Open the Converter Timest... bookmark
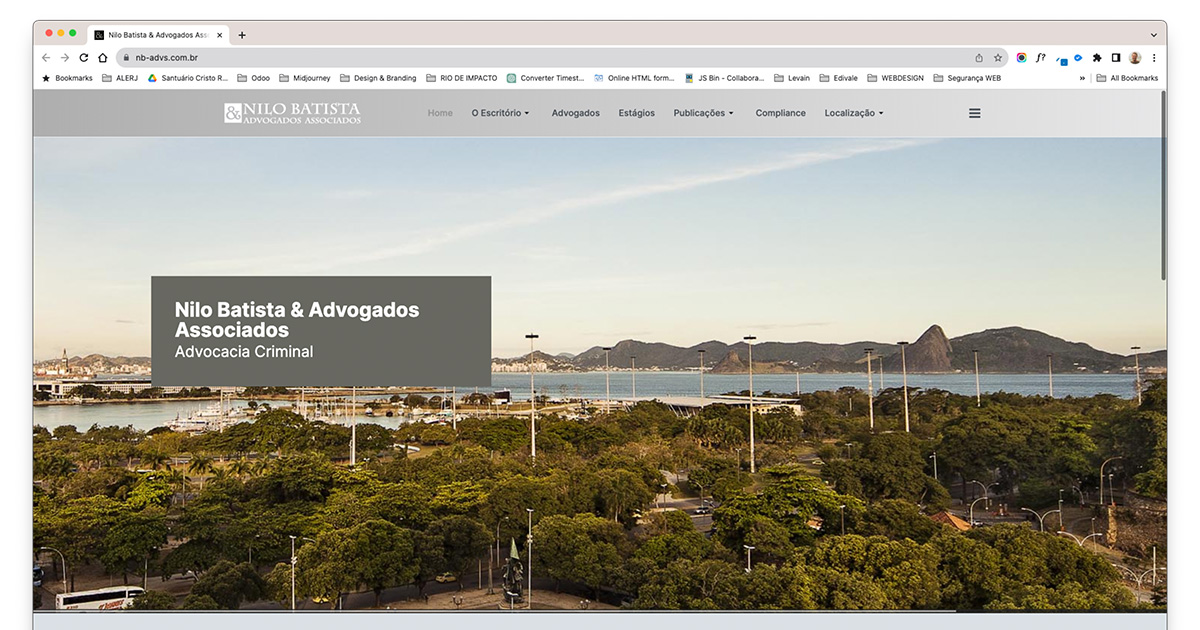The height and width of the screenshot is (630, 1200). pyautogui.click(x=545, y=78)
